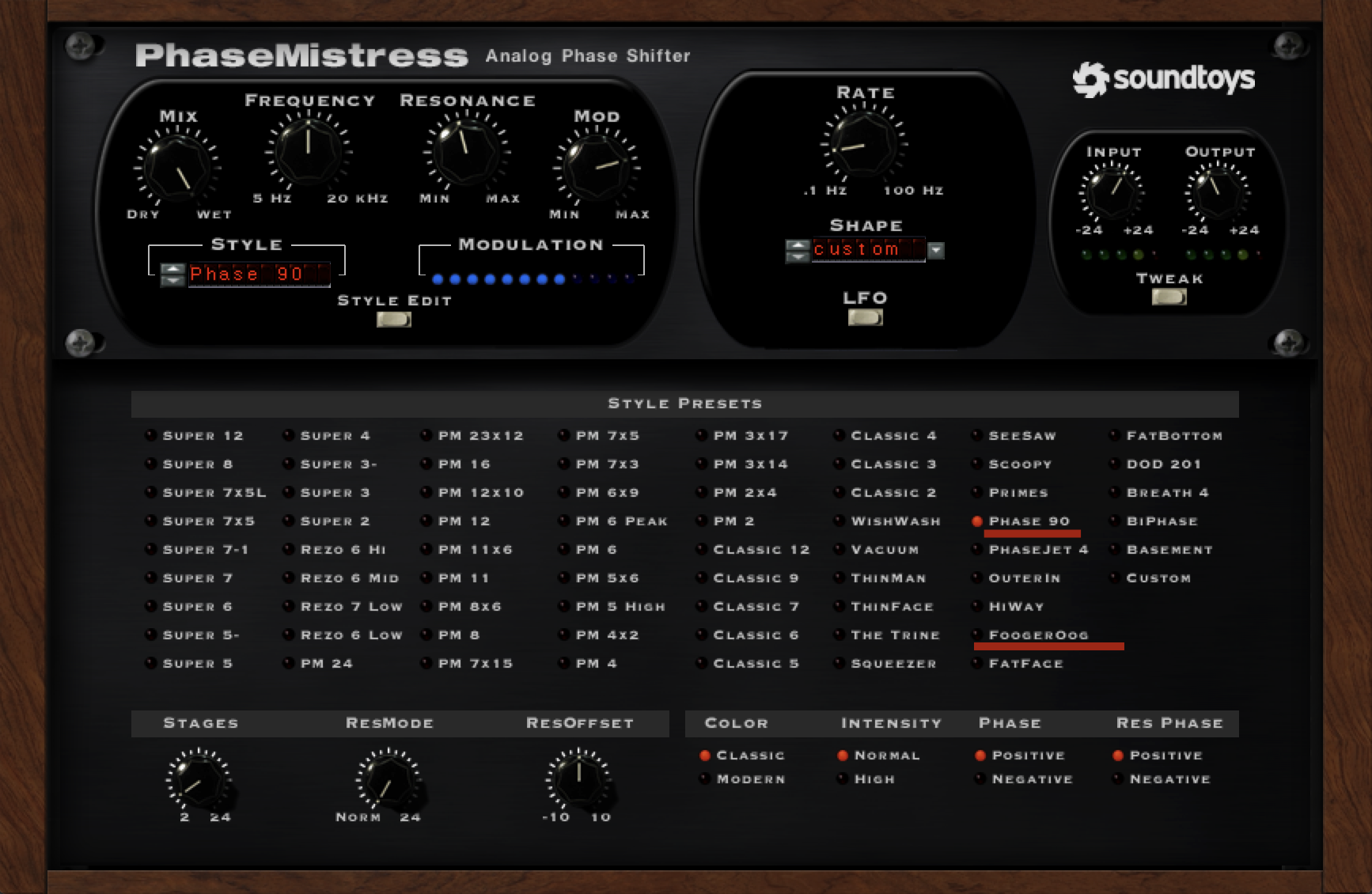Image resolution: width=1372 pixels, height=894 pixels.
Task: Set Res Phase to Negative
Action: pyautogui.click(x=1162, y=779)
